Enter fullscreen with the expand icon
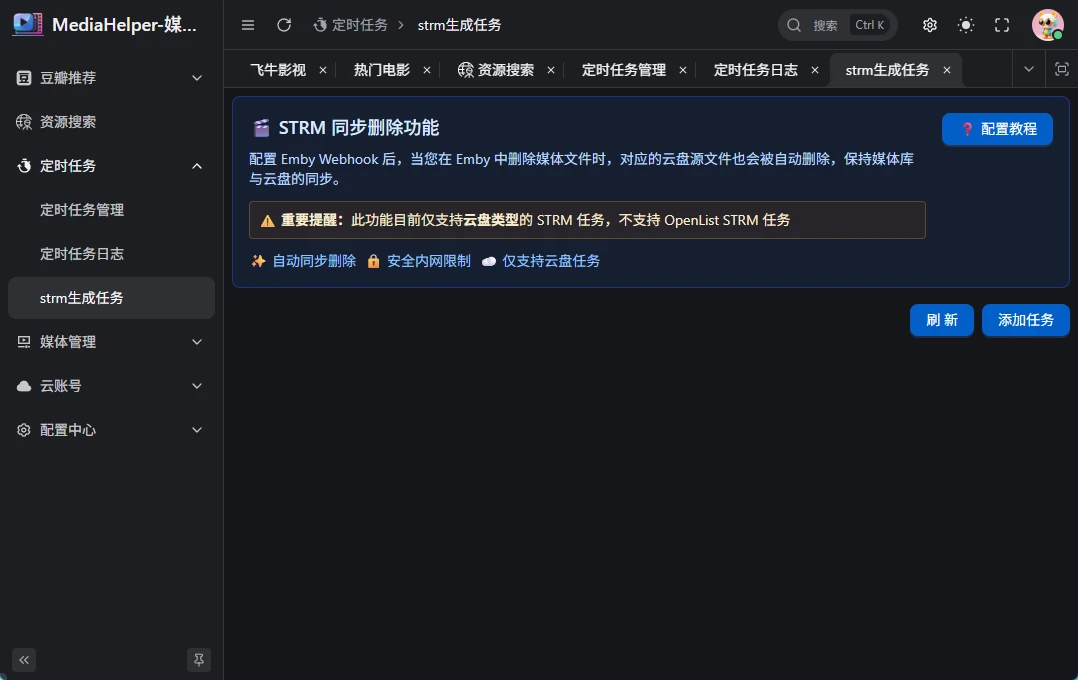1078x680 pixels. coord(1002,25)
